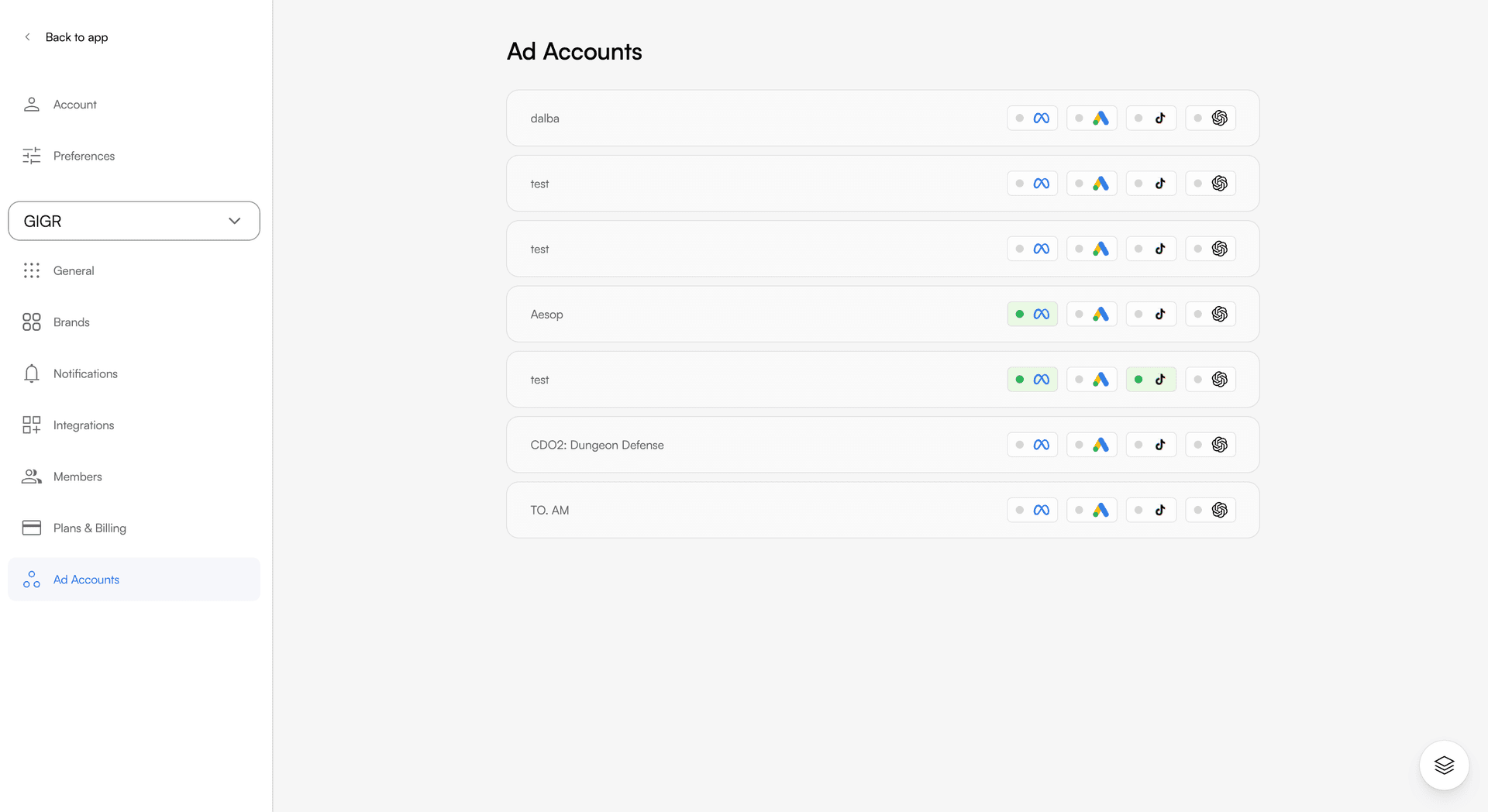Open General workspace settings
This screenshot has height=812, width=1488.
click(x=134, y=270)
